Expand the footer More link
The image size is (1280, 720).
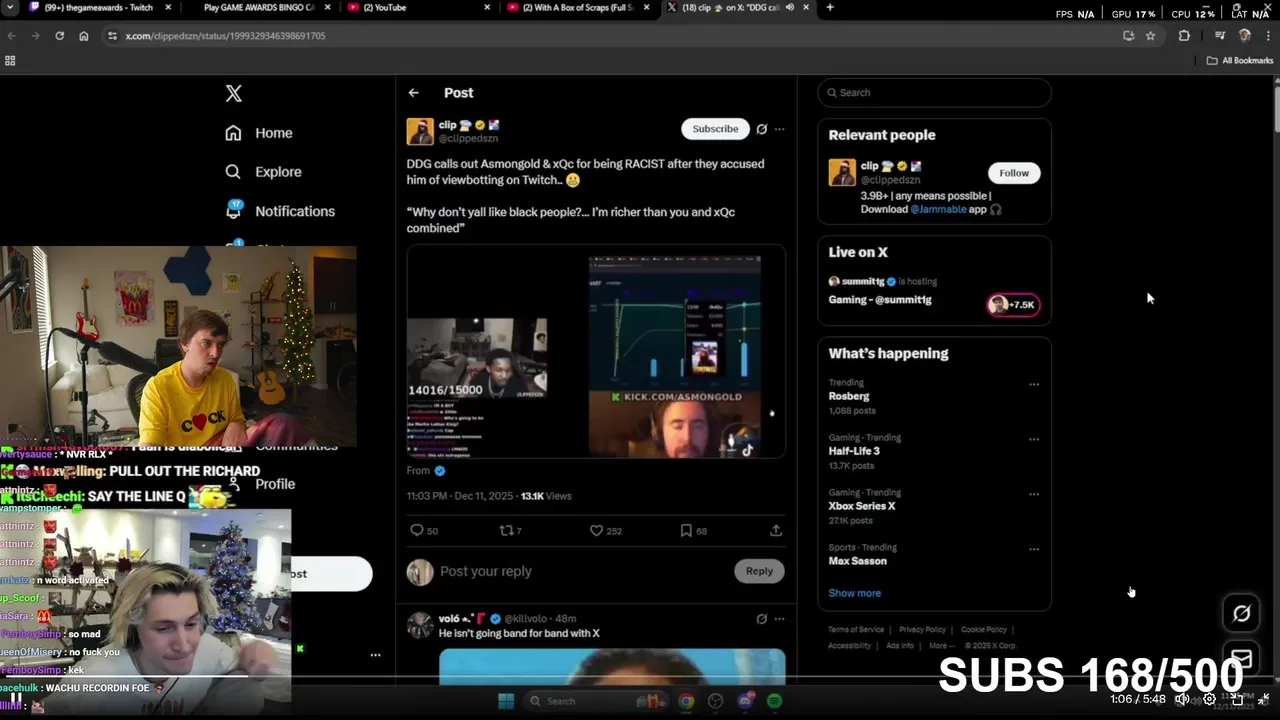coord(940,646)
